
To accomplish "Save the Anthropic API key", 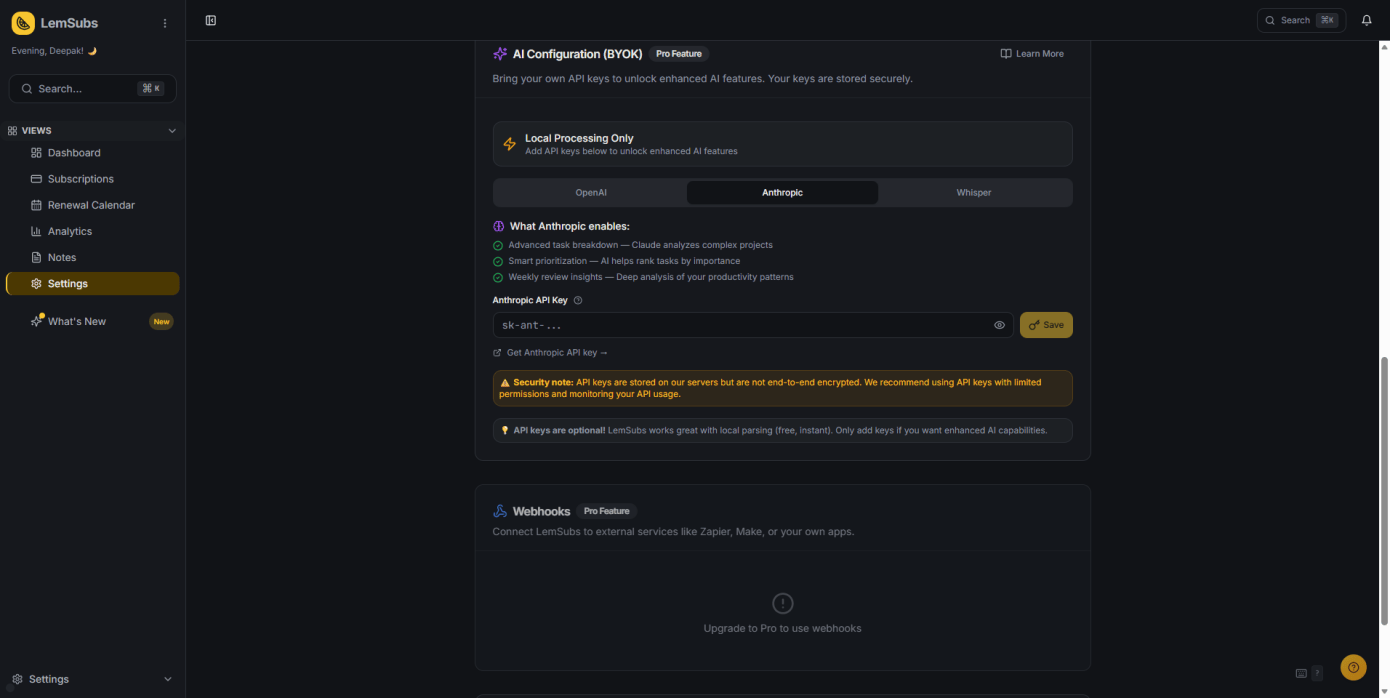I will [1045, 325].
